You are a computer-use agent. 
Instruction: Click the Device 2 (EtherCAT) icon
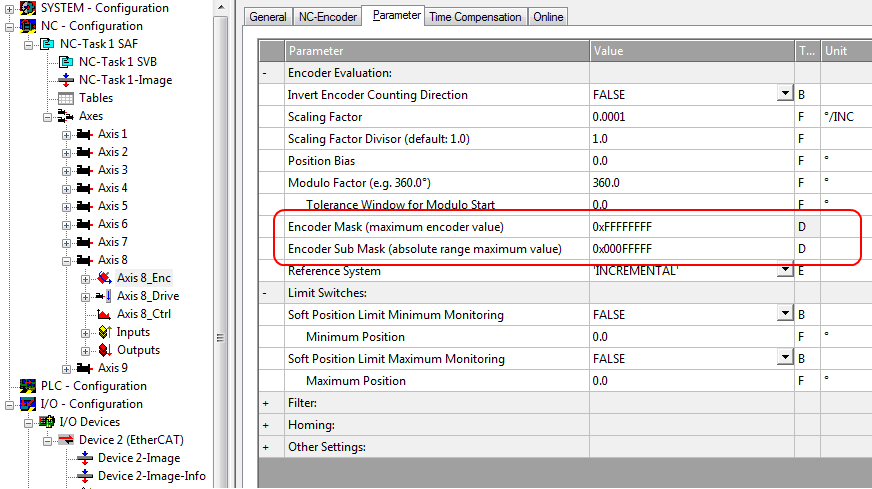click(x=66, y=439)
